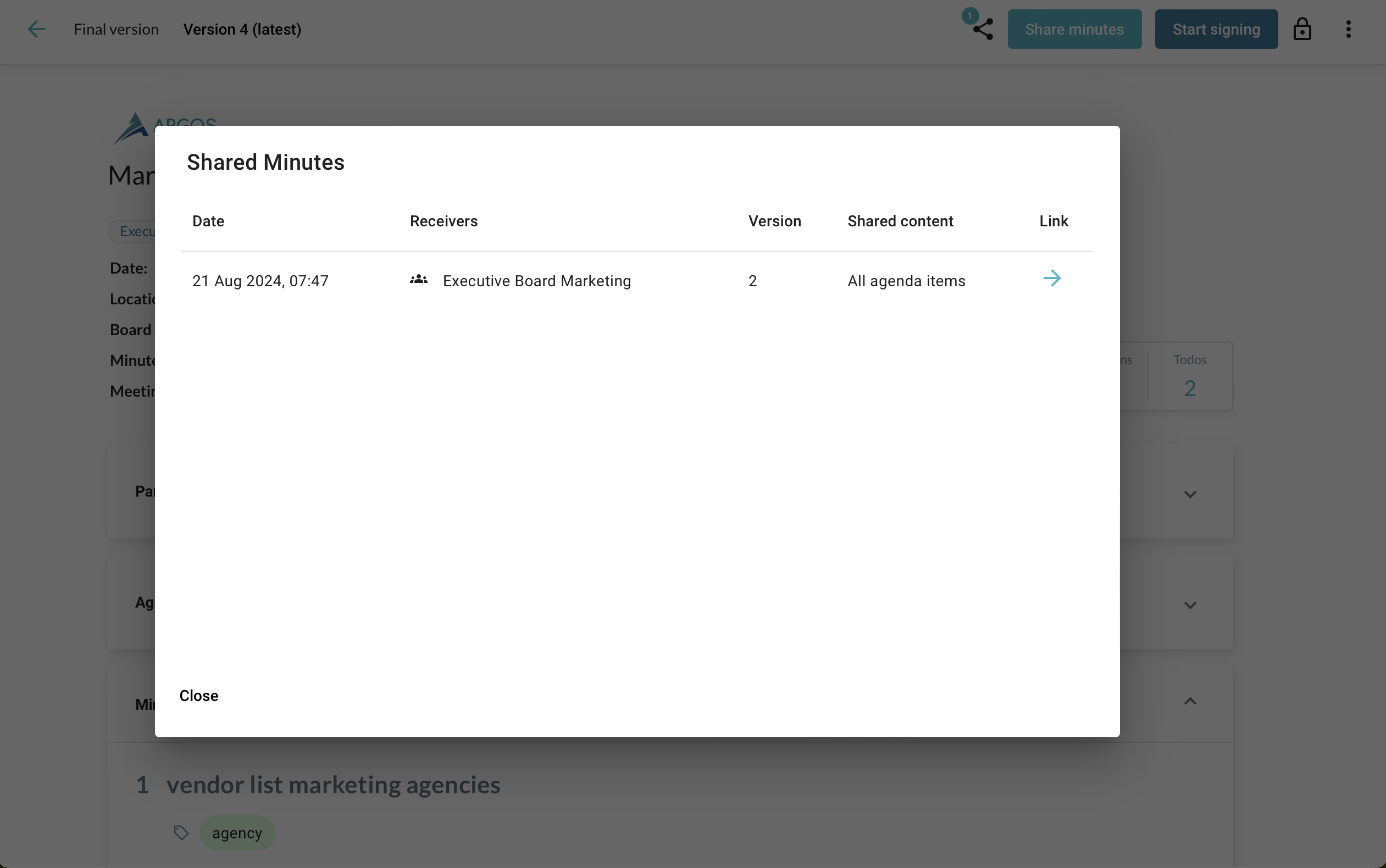Viewport: 1386px width, 868px height.
Task: Click the agency tag chip
Action: (x=236, y=832)
